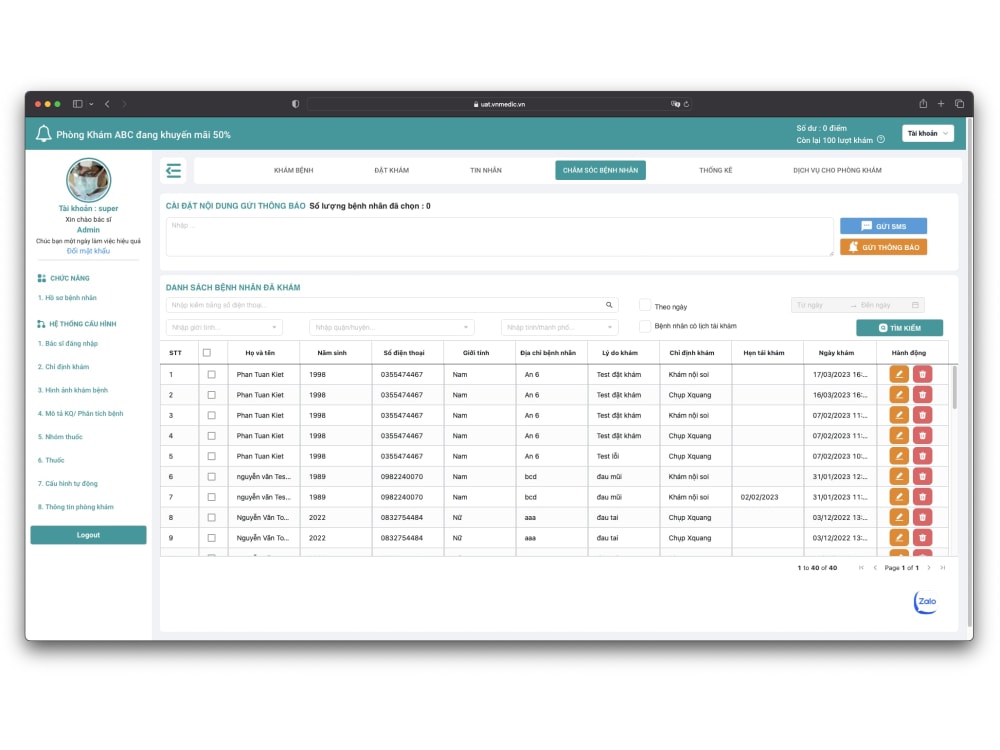Tick checkbox for row 7 nguyễn văn Tes
This screenshot has height=750, width=1000.
click(x=212, y=497)
